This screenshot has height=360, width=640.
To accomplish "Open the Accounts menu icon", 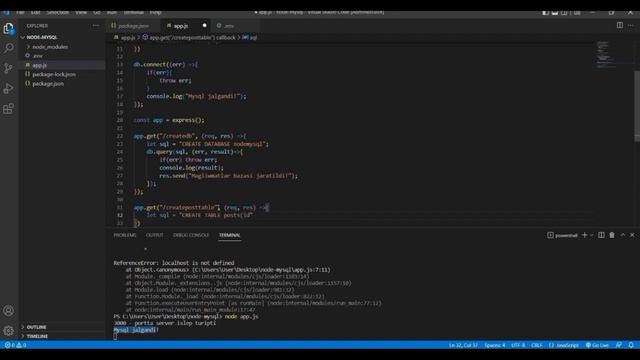I will point(9,311).
